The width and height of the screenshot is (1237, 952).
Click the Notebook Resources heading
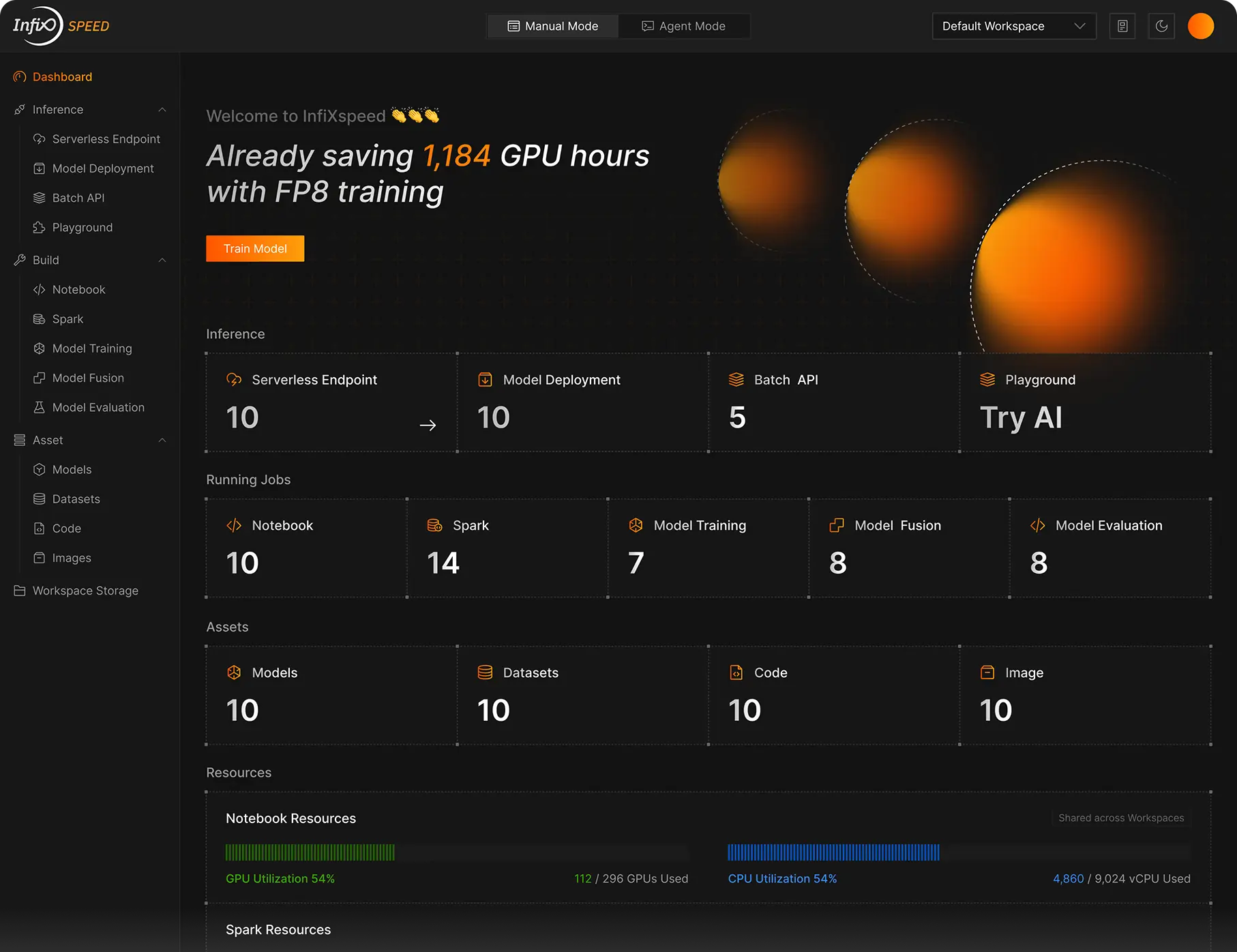[x=290, y=818]
